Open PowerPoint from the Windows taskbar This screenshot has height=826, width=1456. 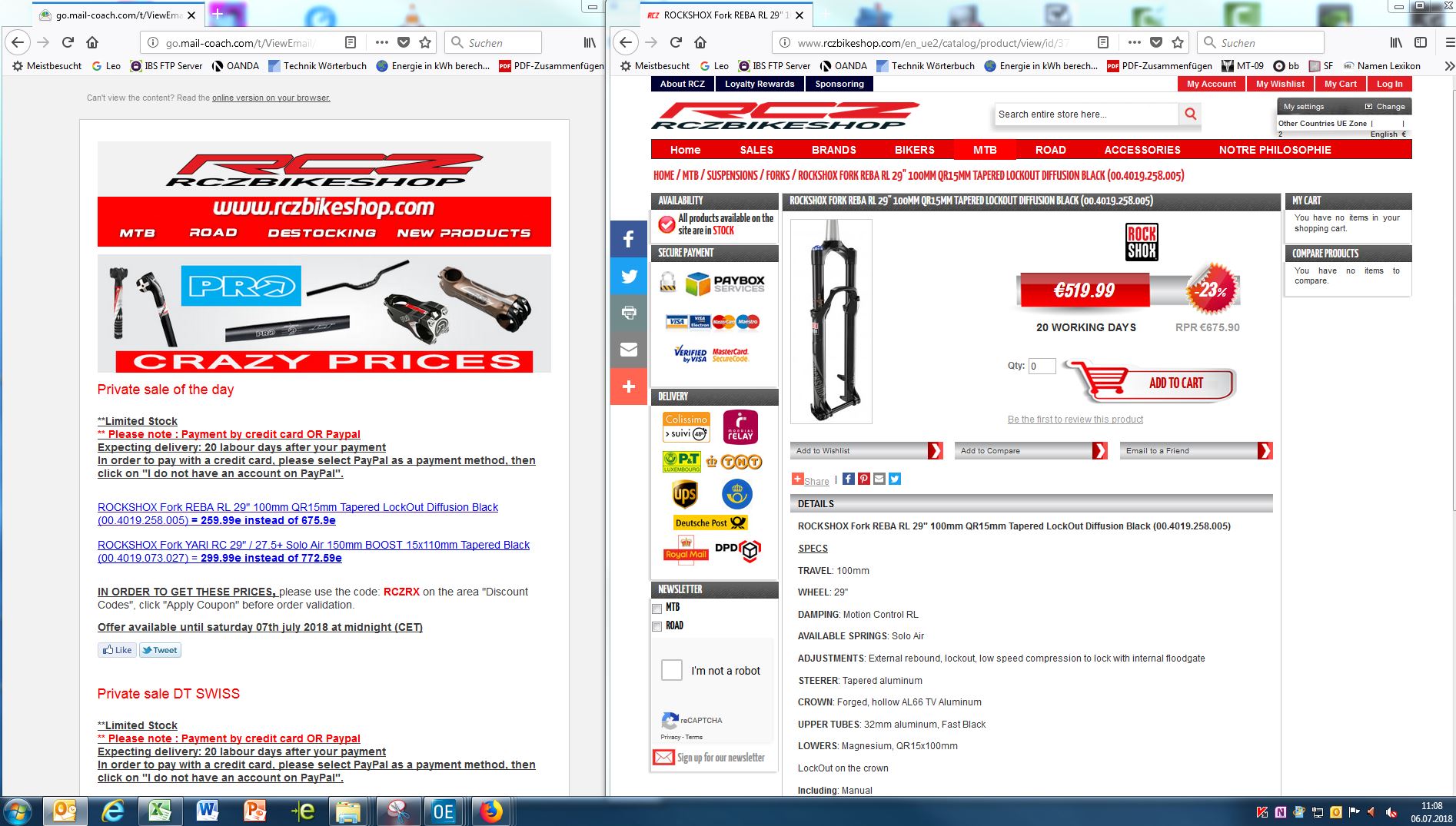255,811
